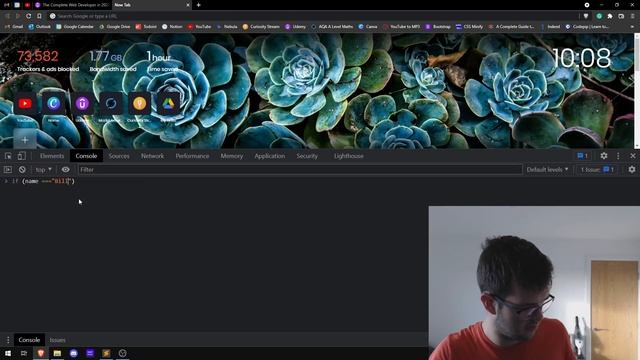Close the DevTools panel
The height and width of the screenshot is (360, 640).
pyautogui.click(x=633, y=156)
